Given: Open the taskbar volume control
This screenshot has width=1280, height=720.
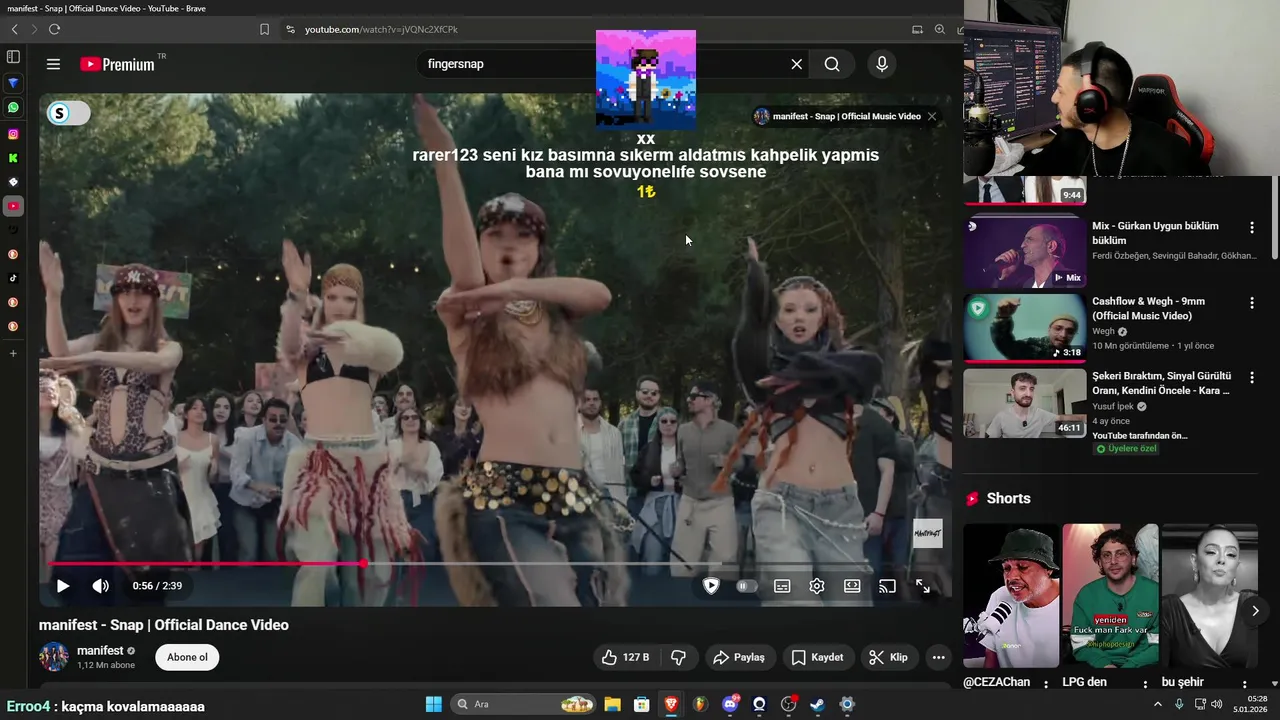Looking at the screenshot, I should tap(1216, 704).
